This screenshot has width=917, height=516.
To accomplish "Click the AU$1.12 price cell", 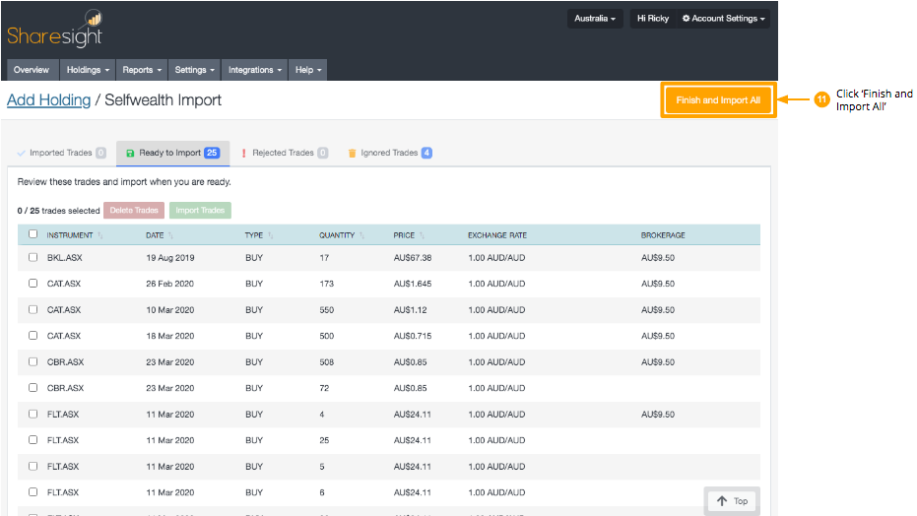I will pos(410,309).
